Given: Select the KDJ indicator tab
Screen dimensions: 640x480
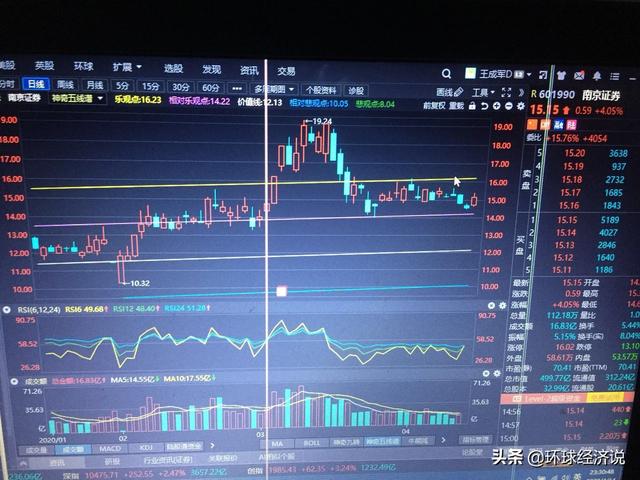Looking at the screenshot, I should [146, 448].
